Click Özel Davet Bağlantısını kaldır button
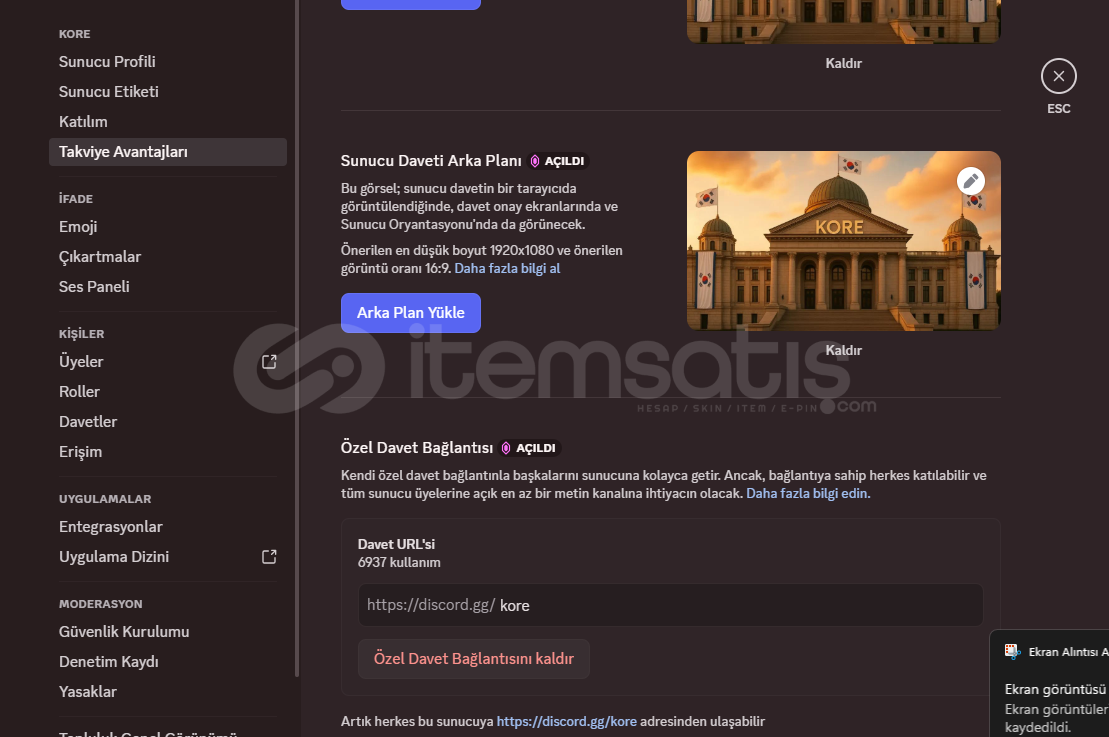The height and width of the screenshot is (737, 1109). tap(474, 659)
